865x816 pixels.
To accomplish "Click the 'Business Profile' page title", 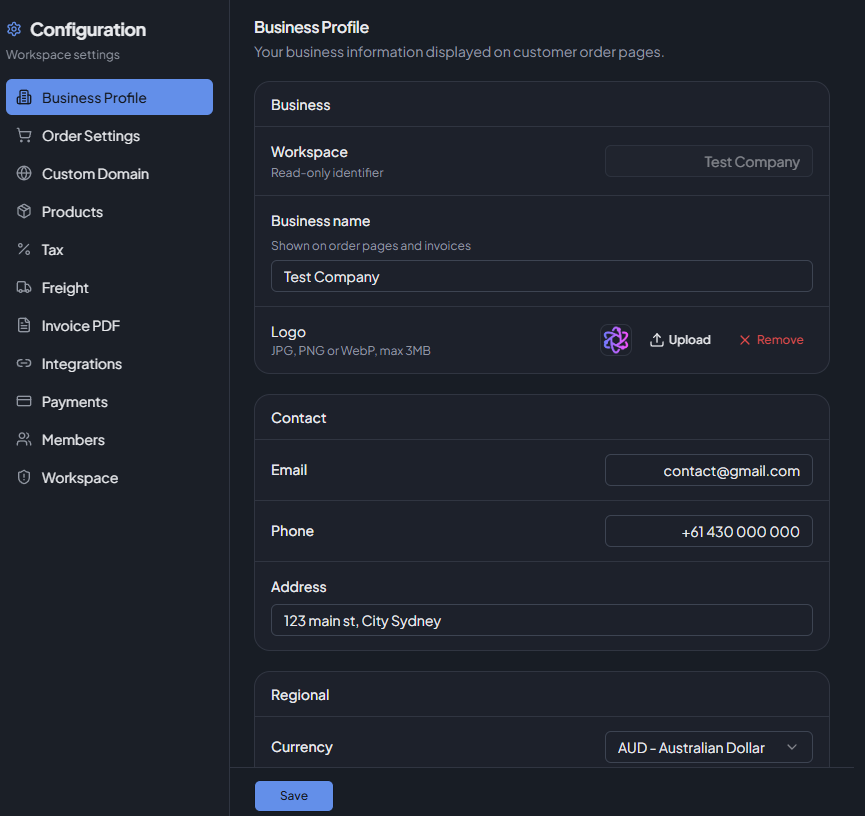I will click(311, 27).
